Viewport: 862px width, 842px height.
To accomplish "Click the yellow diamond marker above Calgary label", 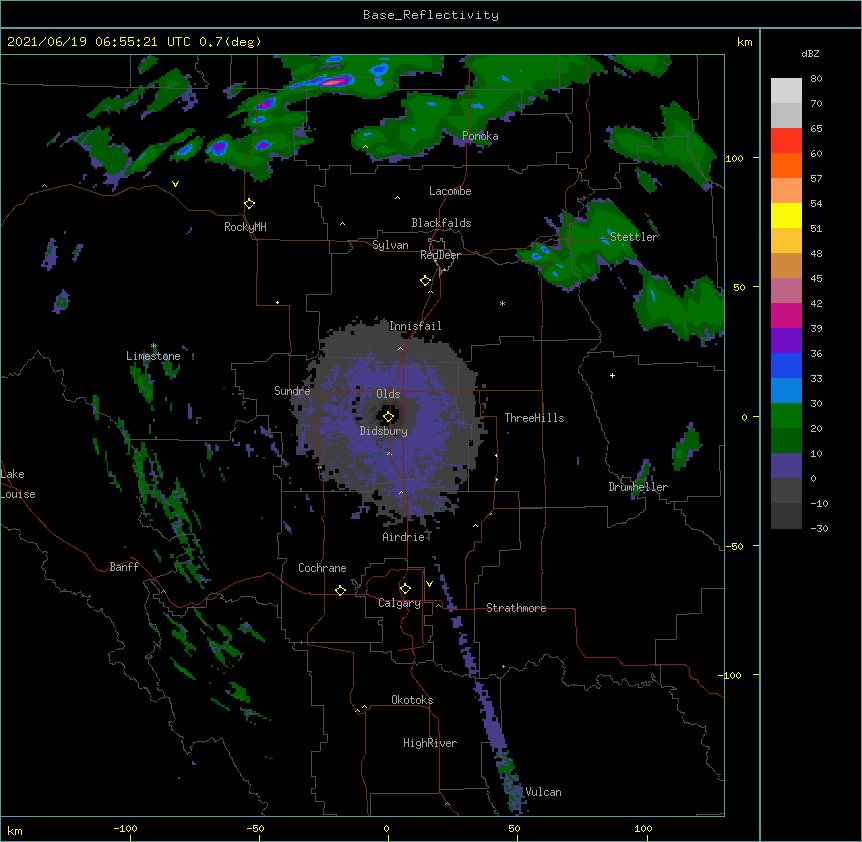I will [405, 589].
